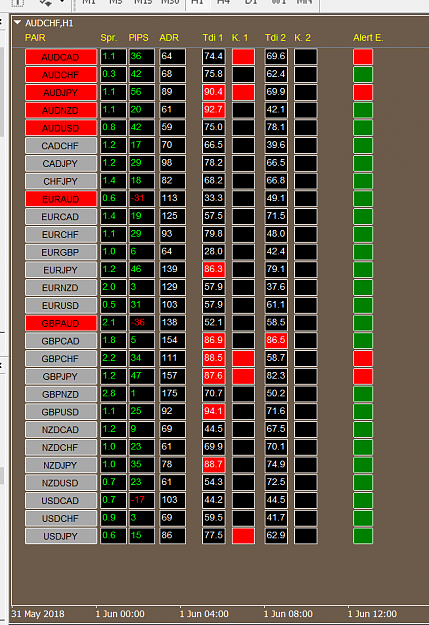Click the 1 Jun 04:00 time label
This screenshot has height=625, width=429.
click(x=204, y=614)
